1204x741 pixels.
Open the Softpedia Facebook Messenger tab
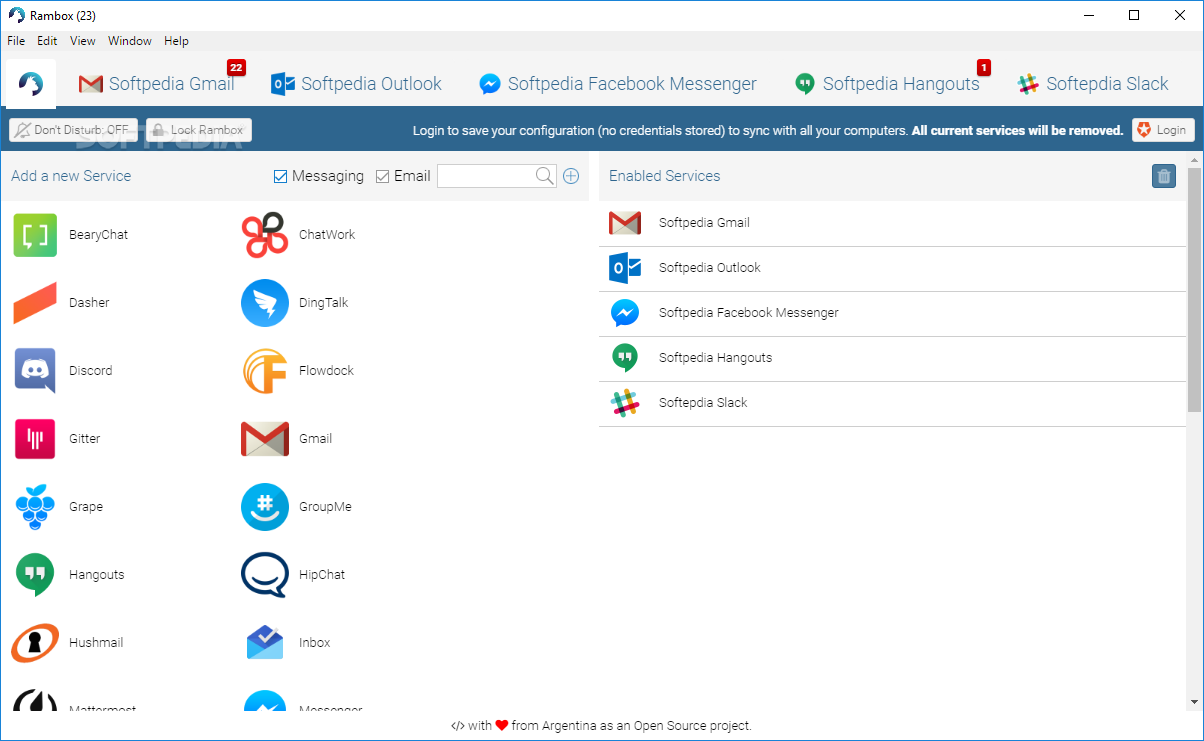click(x=618, y=84)
